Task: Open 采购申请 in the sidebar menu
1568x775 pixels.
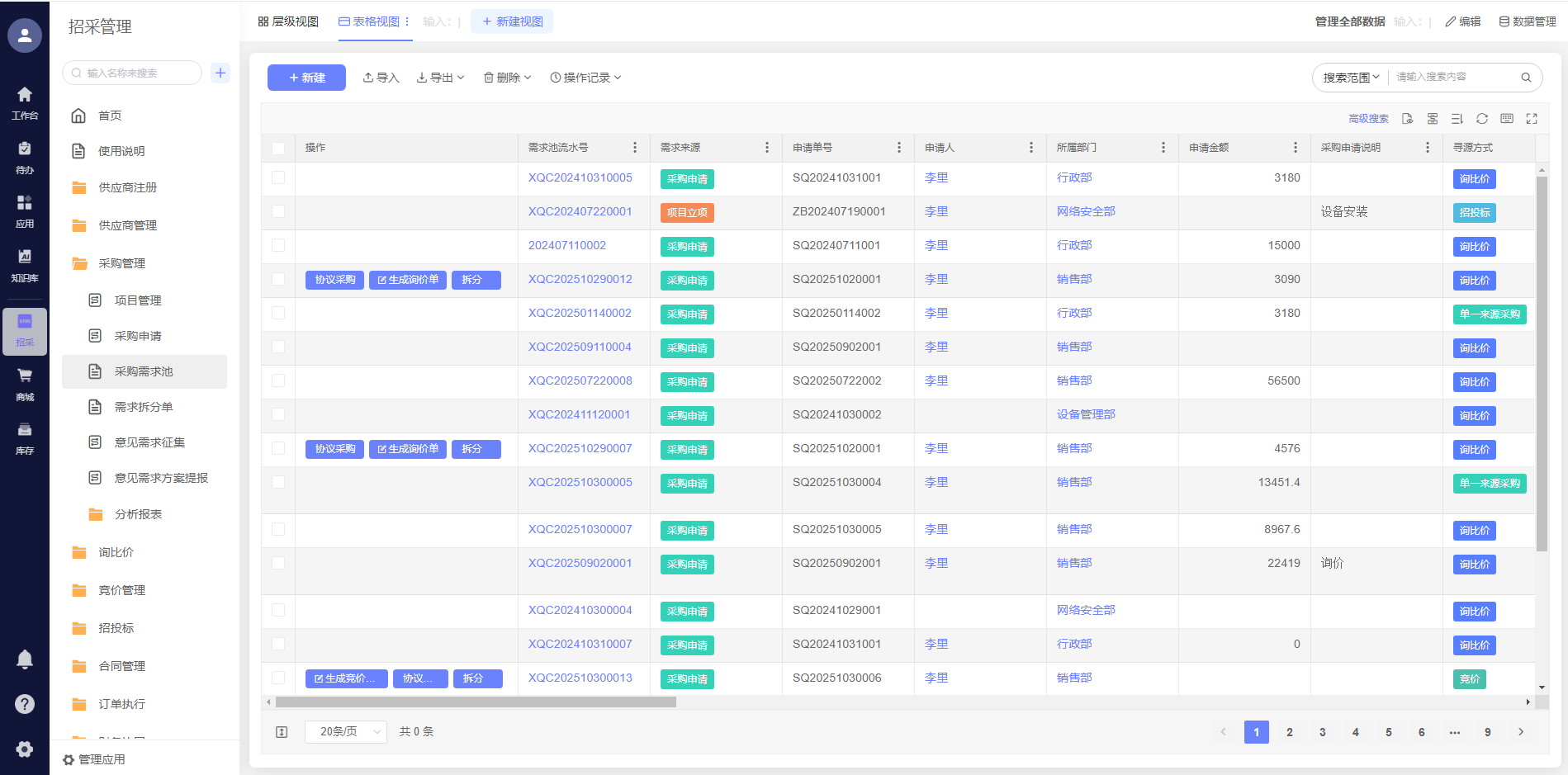Action: pos(138,336)
